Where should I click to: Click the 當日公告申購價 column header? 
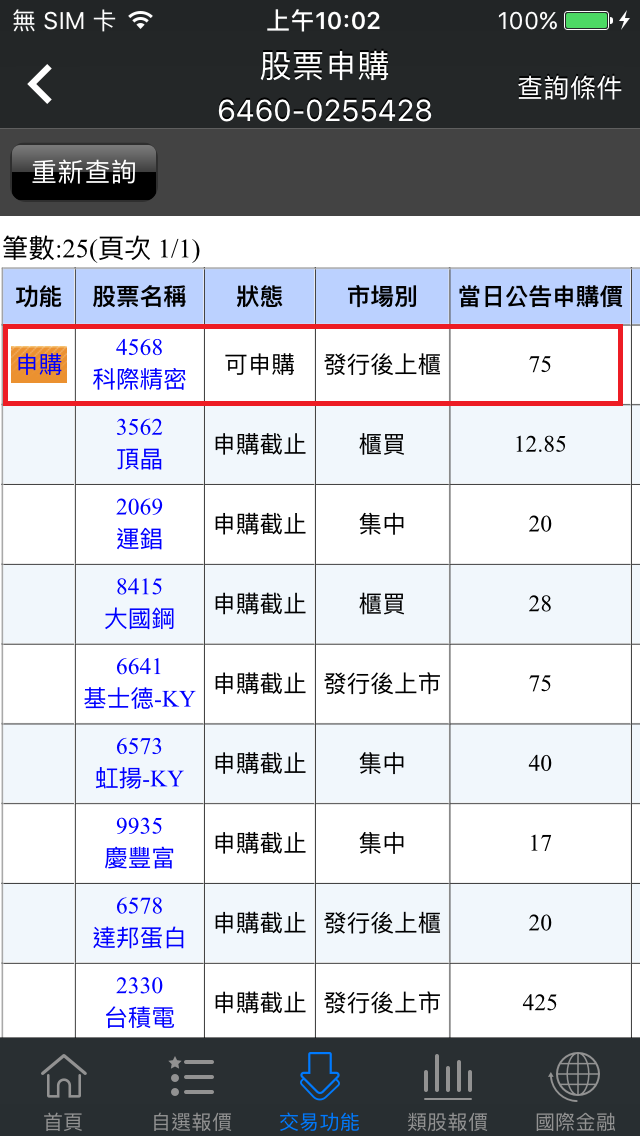point(541,296)
